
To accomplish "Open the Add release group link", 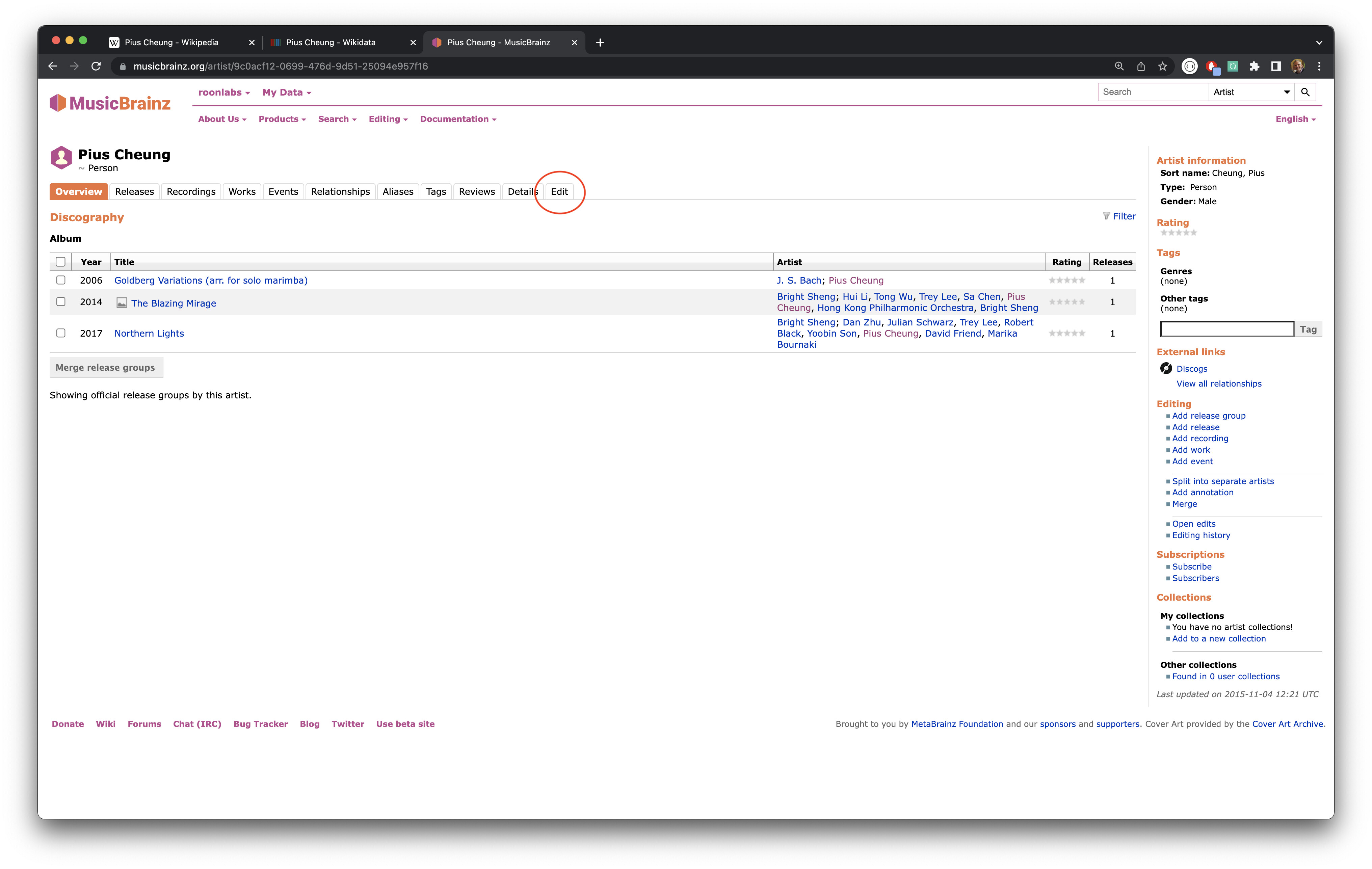I will [1209, 416].
